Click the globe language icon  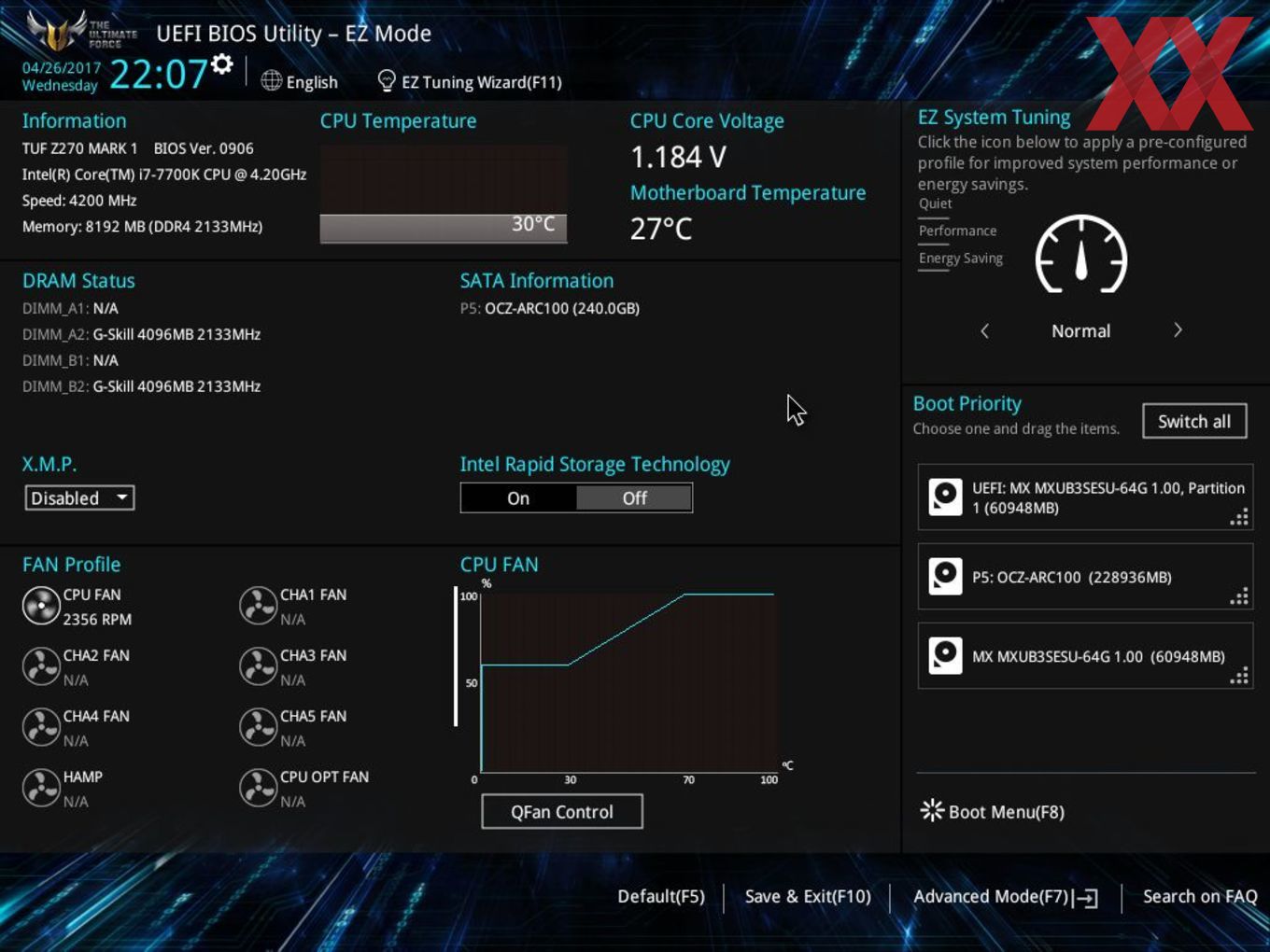pos(271,80)
